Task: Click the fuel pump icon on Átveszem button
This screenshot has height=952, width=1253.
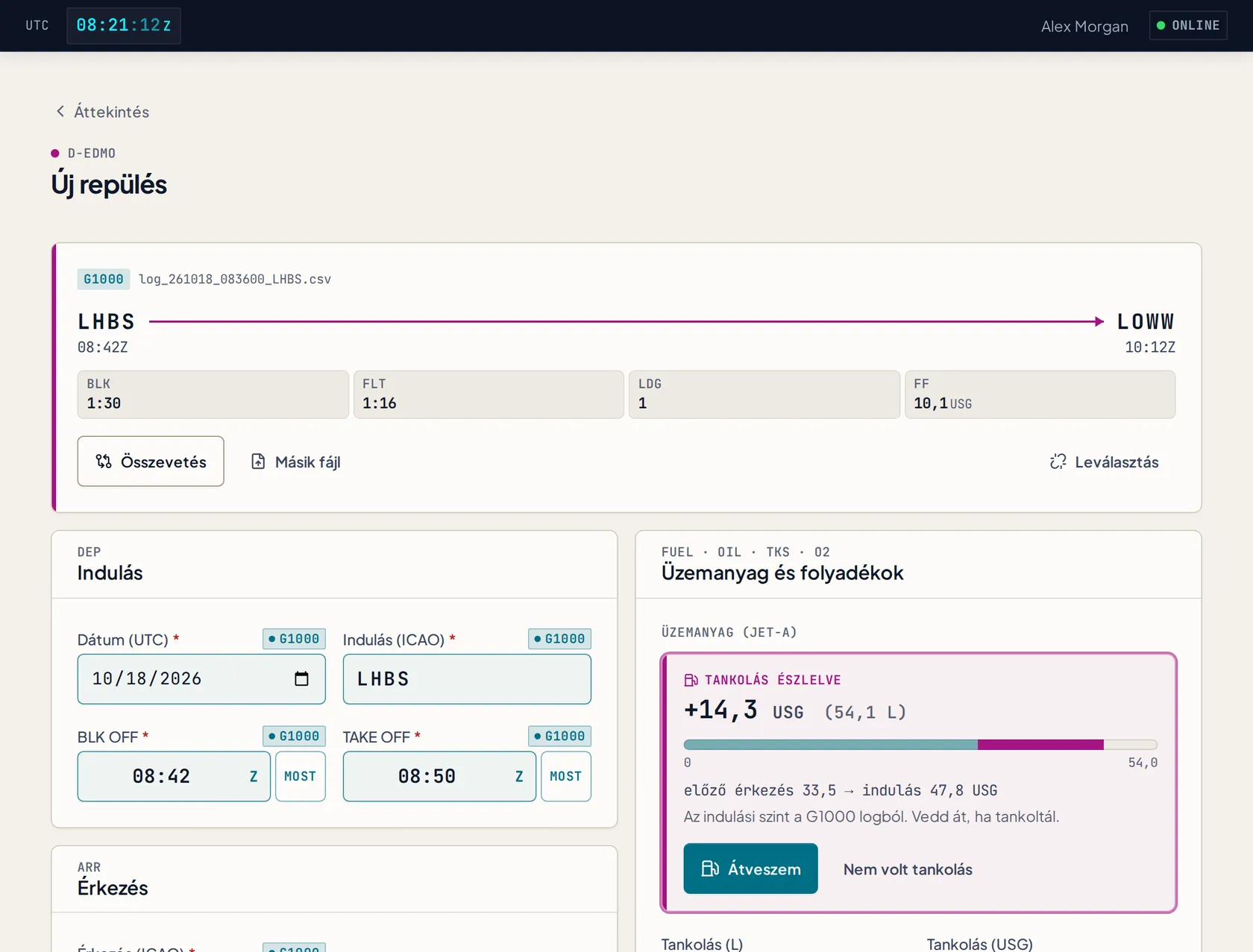Action: (710, 869)
